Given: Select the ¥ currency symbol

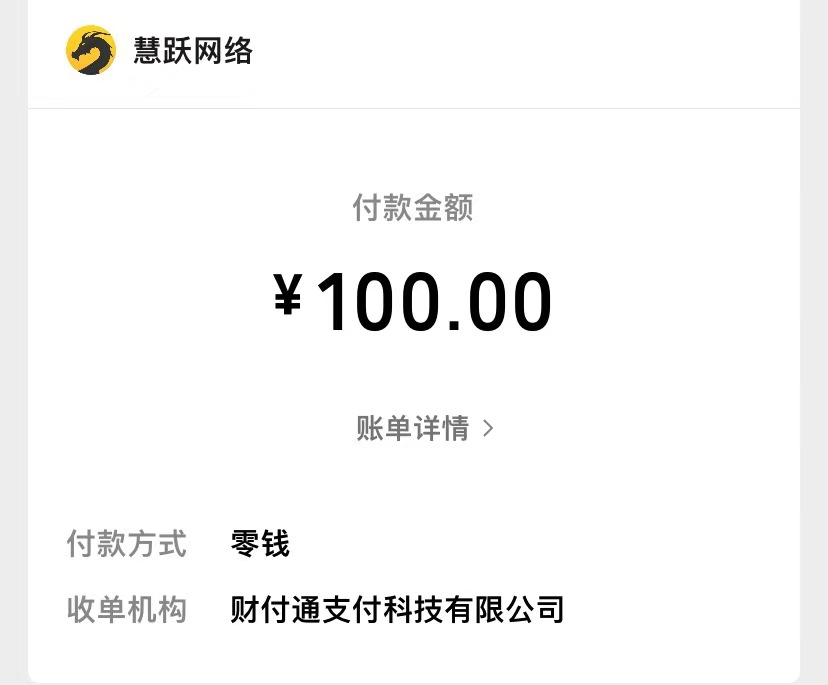Looking at the screenshot, I should coord(288,294).
